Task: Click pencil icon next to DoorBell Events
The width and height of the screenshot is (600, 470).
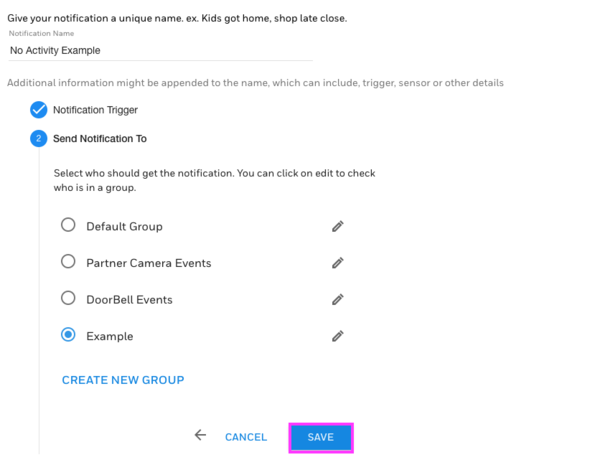Action: (x=338, y=299)
